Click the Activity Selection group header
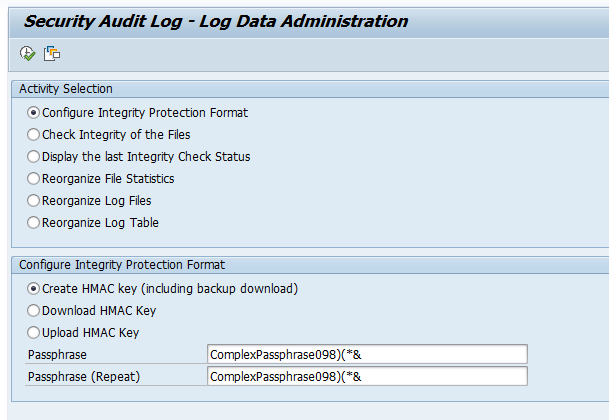609x420 pixels. [x=66, y=89]
